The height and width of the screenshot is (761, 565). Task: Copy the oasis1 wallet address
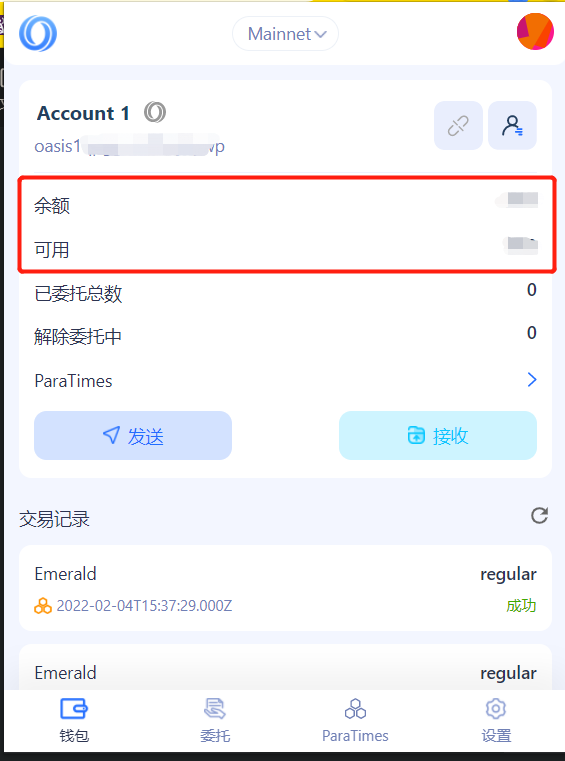coord(130,146)
